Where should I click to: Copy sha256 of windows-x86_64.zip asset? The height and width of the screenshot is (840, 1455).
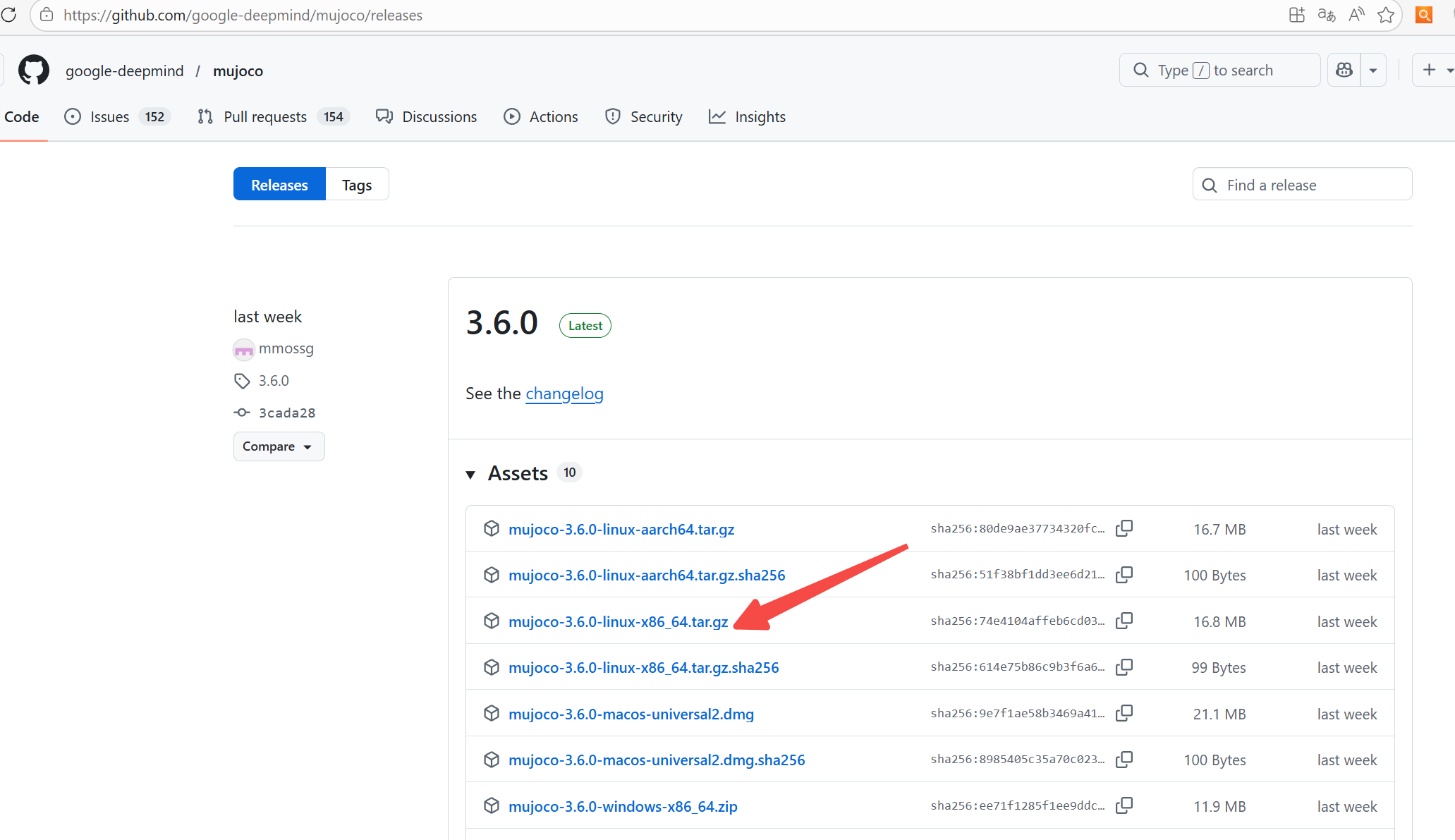(1124, 805)
